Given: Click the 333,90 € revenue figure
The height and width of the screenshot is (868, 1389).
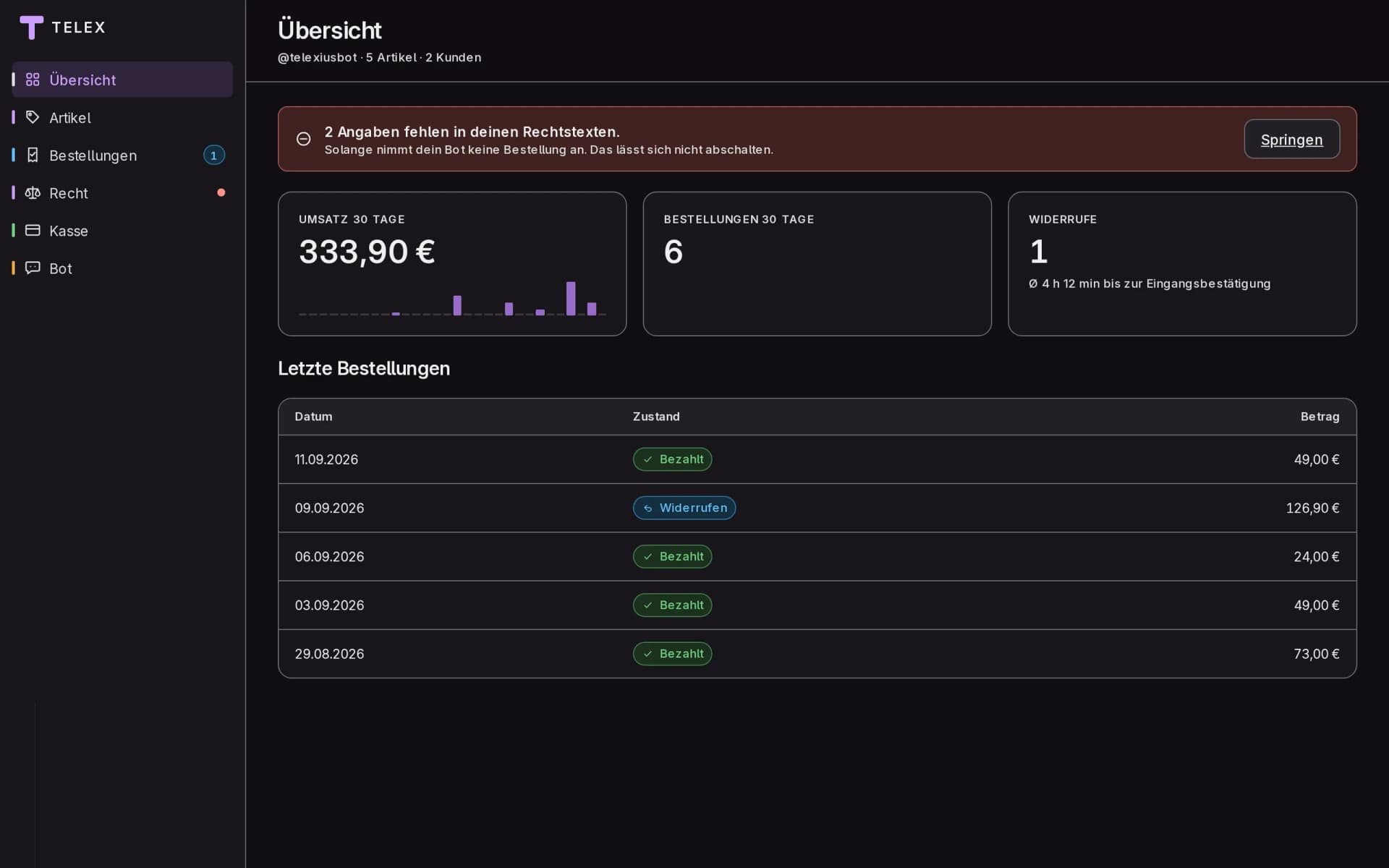Looking at the screenshot, I should click(367, 252).
